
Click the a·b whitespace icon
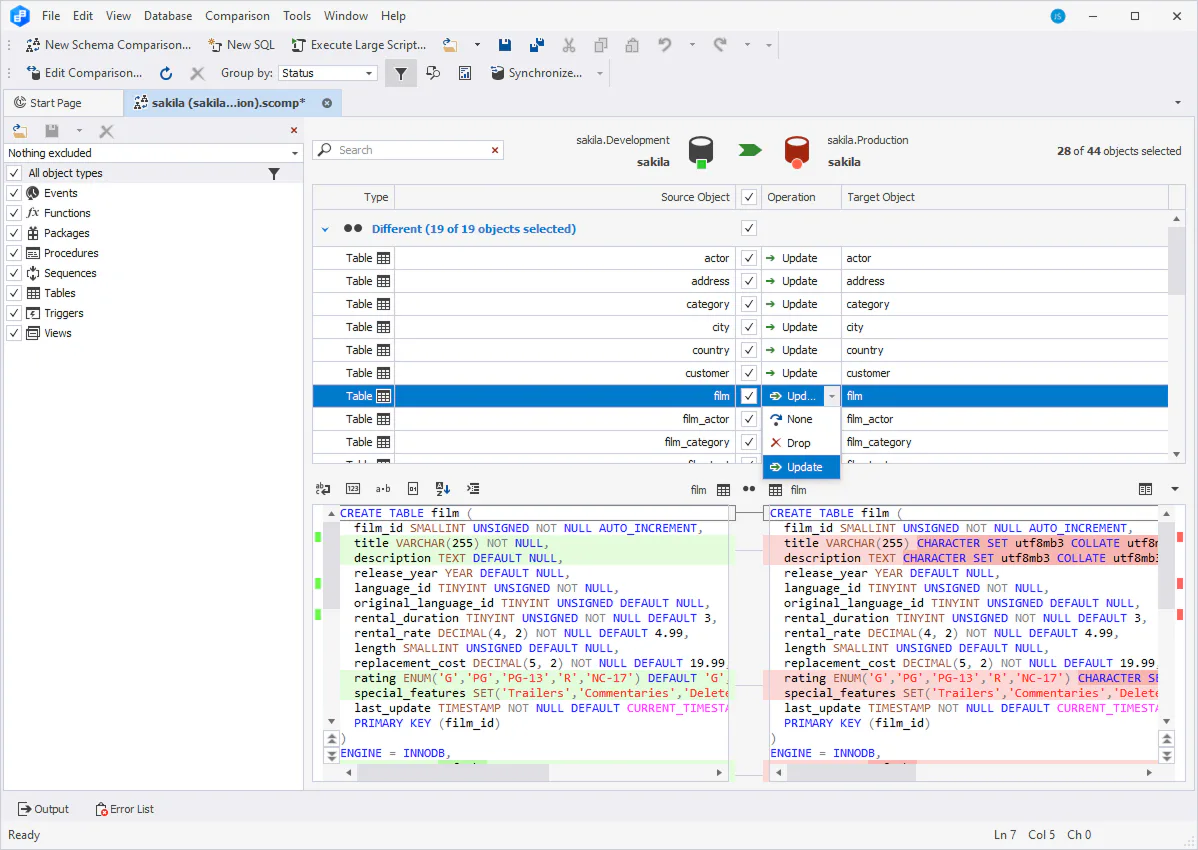(383, 489)
